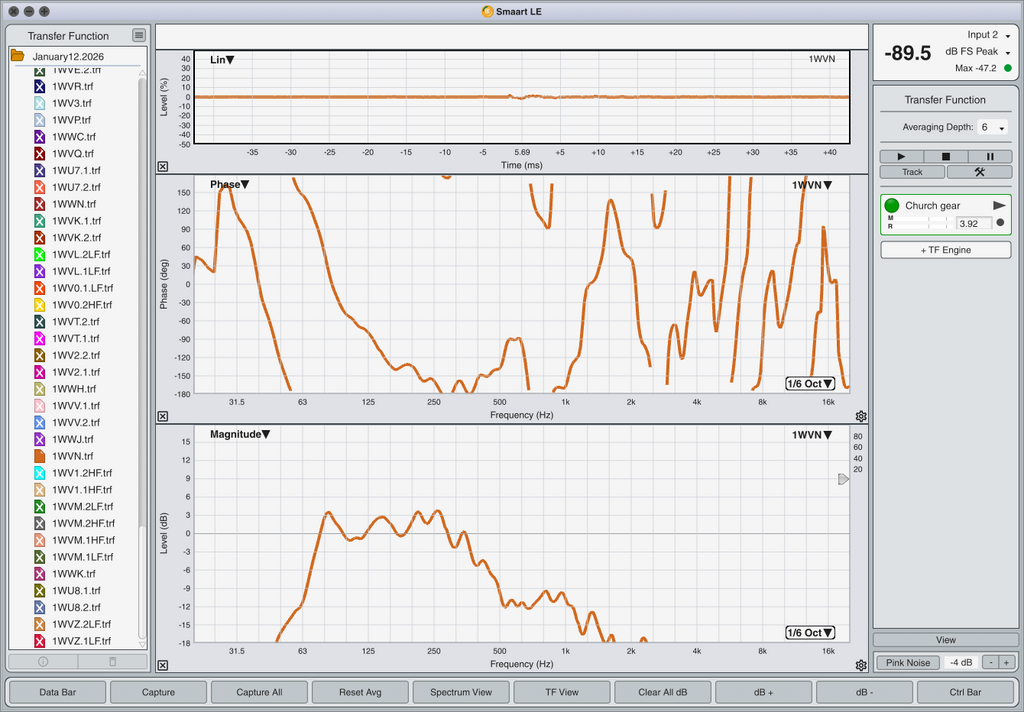The width and height of the screenshot is (1024, 712).
Task: Click the Capture All button
Action: coord(259,692)
